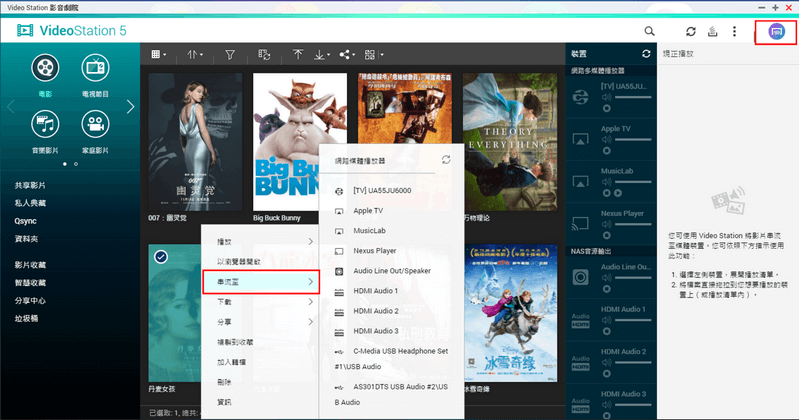The image size is (800, 420).
Task: Click the Nexus Player cast device icon
Action: pyautogui.click(x=581, y=224)
